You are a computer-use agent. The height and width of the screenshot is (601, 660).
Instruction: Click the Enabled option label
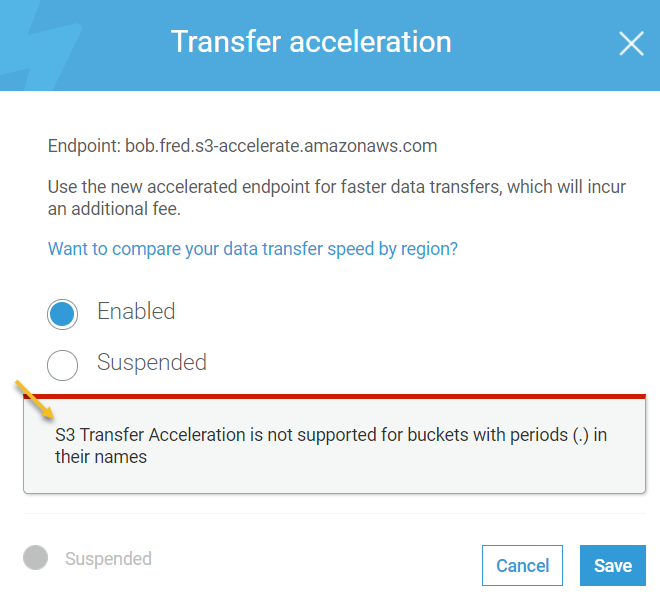(136, 312)
